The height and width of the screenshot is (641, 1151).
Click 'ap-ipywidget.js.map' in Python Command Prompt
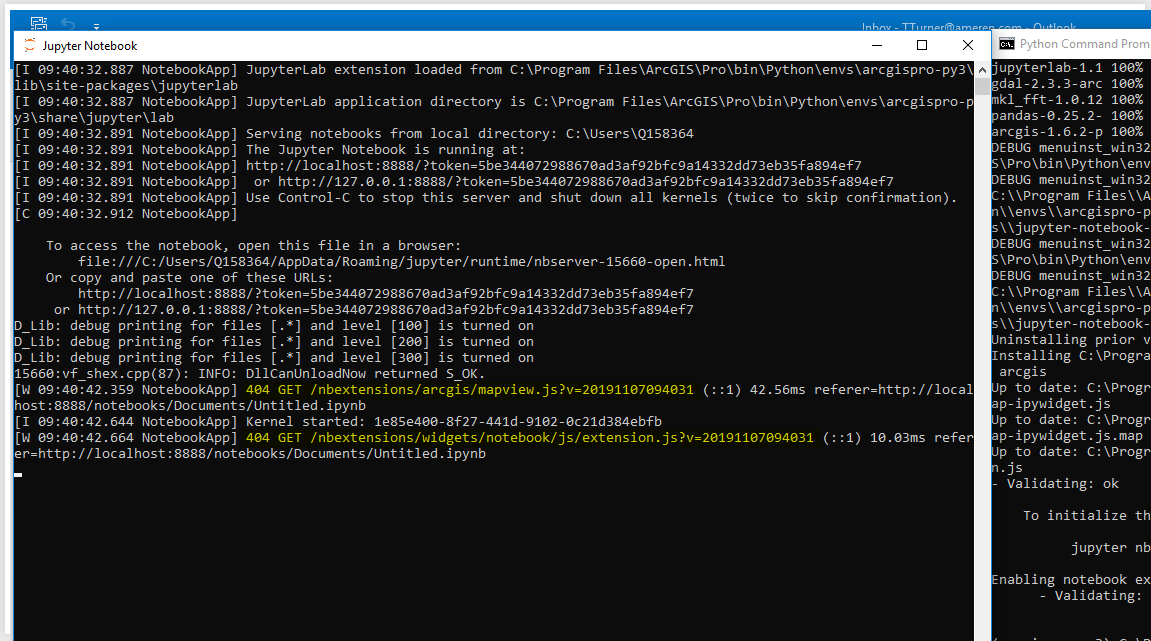coord(1067,436)
